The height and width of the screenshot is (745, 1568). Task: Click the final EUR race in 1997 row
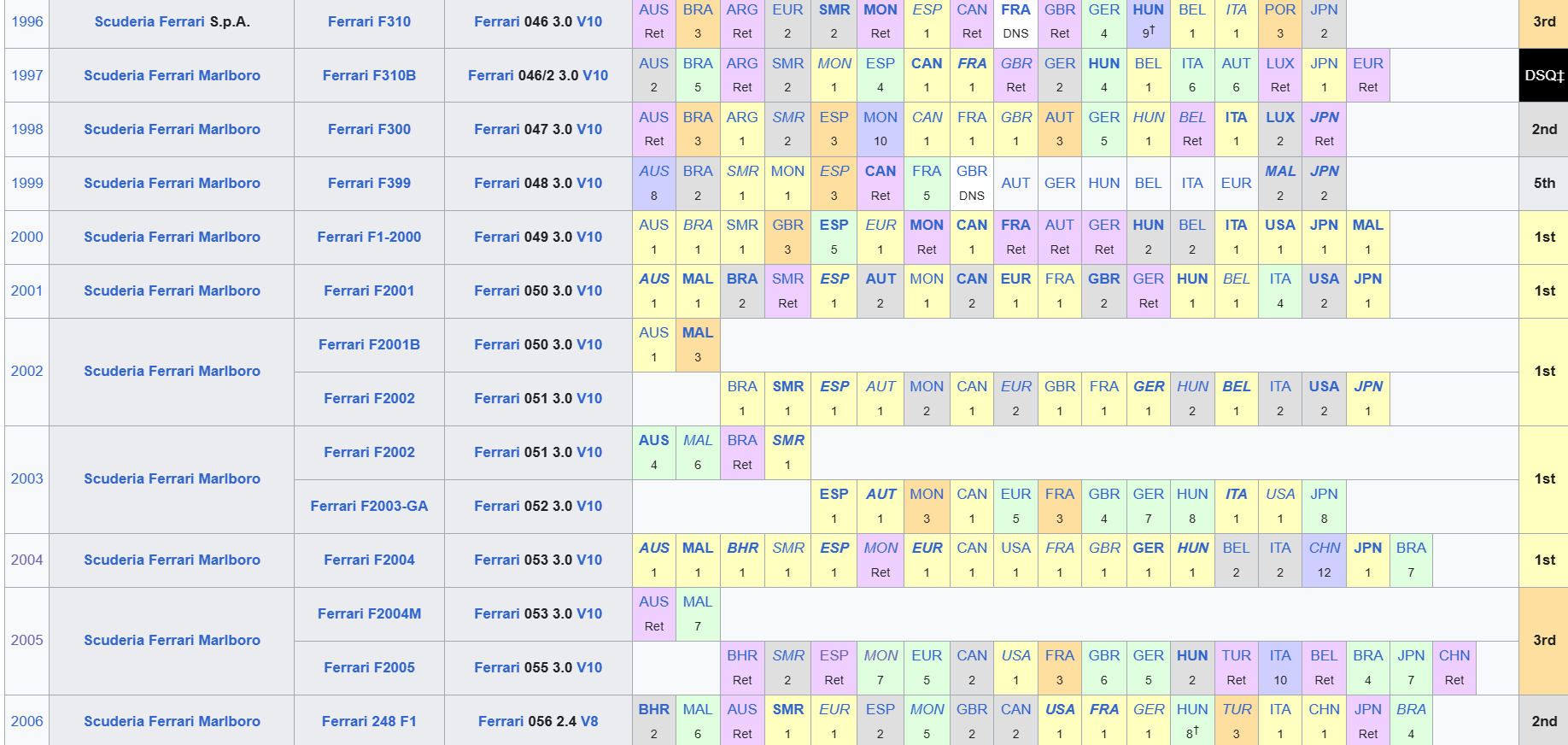point(1367,63)
